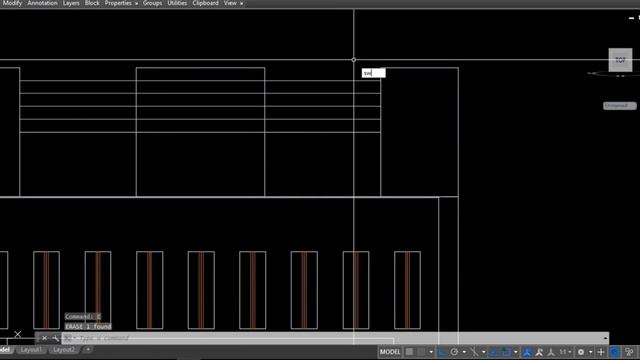Open snap mode settings dropdown arrow

click(x=431, y=352)
